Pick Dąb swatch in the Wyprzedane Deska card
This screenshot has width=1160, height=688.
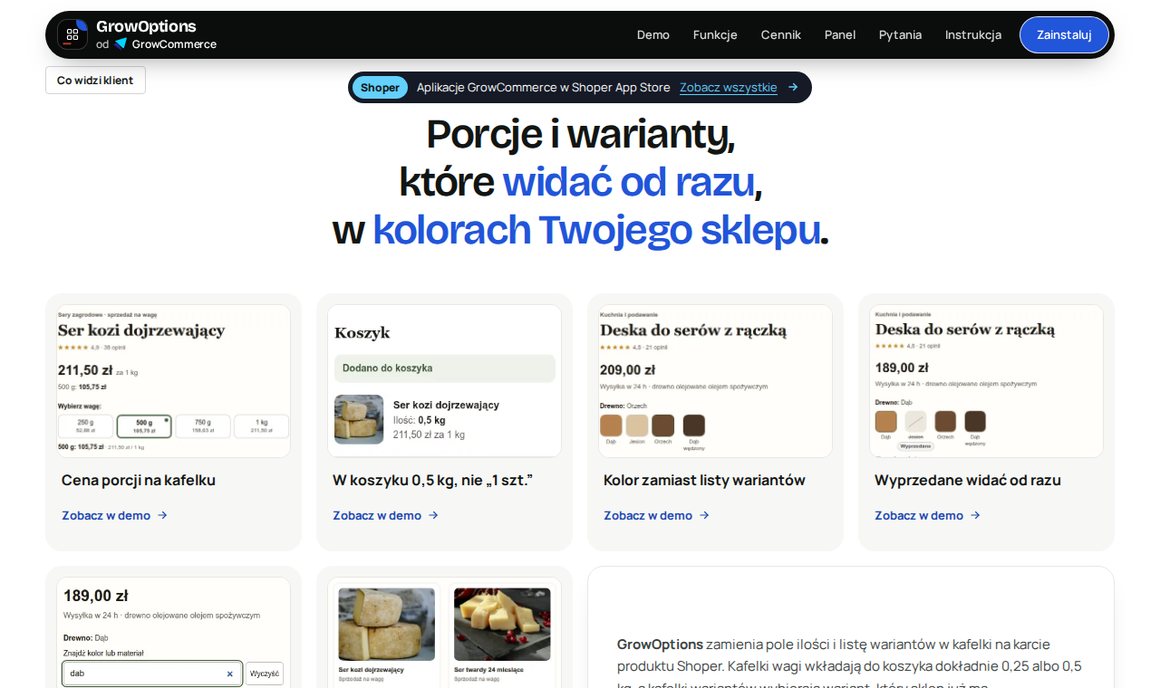(886, 422)
